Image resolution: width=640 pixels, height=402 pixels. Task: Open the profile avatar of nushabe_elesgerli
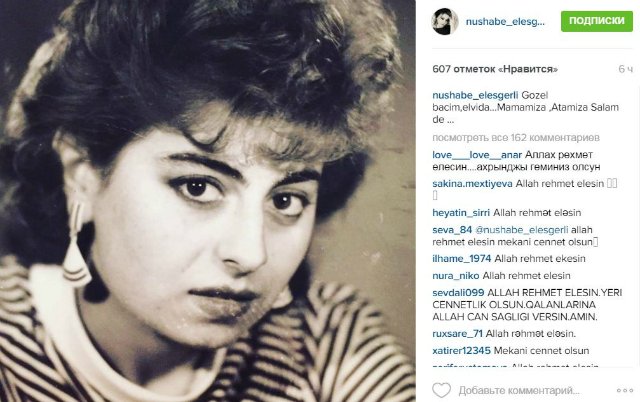click(445, 22)
